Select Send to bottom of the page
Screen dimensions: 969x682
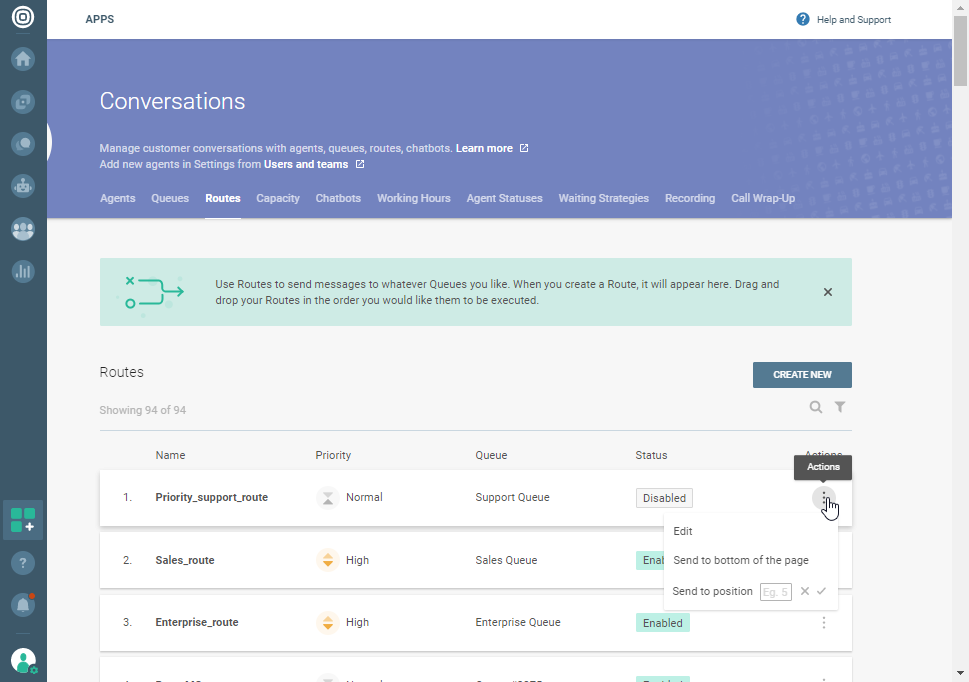coord(742,560)
